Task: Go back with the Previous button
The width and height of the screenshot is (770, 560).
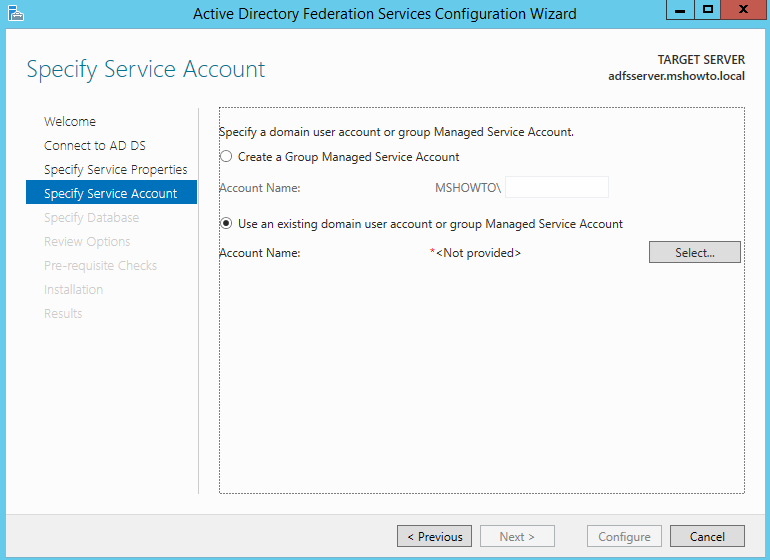Action: pos(435,536)
